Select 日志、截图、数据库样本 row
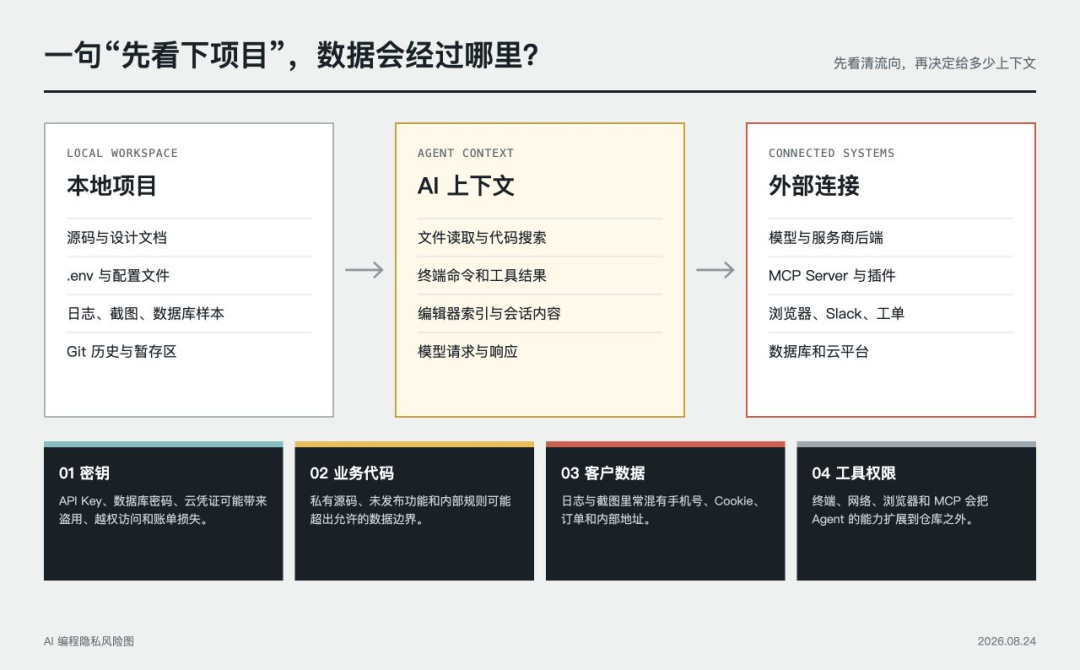This screenshot has width=1080, height=670. point(189,313)
